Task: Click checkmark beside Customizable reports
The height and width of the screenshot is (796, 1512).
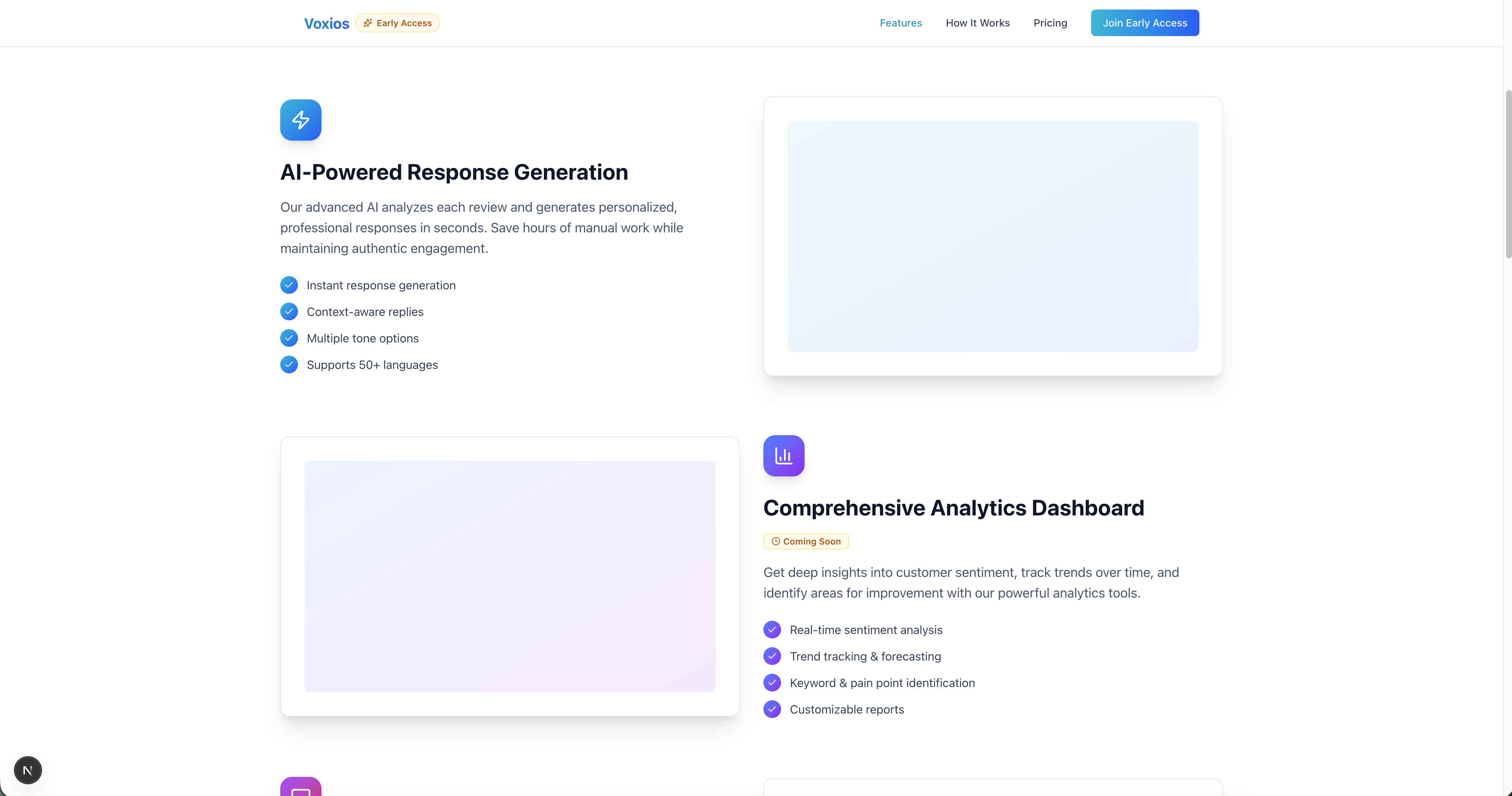Action: pos(772,709)
